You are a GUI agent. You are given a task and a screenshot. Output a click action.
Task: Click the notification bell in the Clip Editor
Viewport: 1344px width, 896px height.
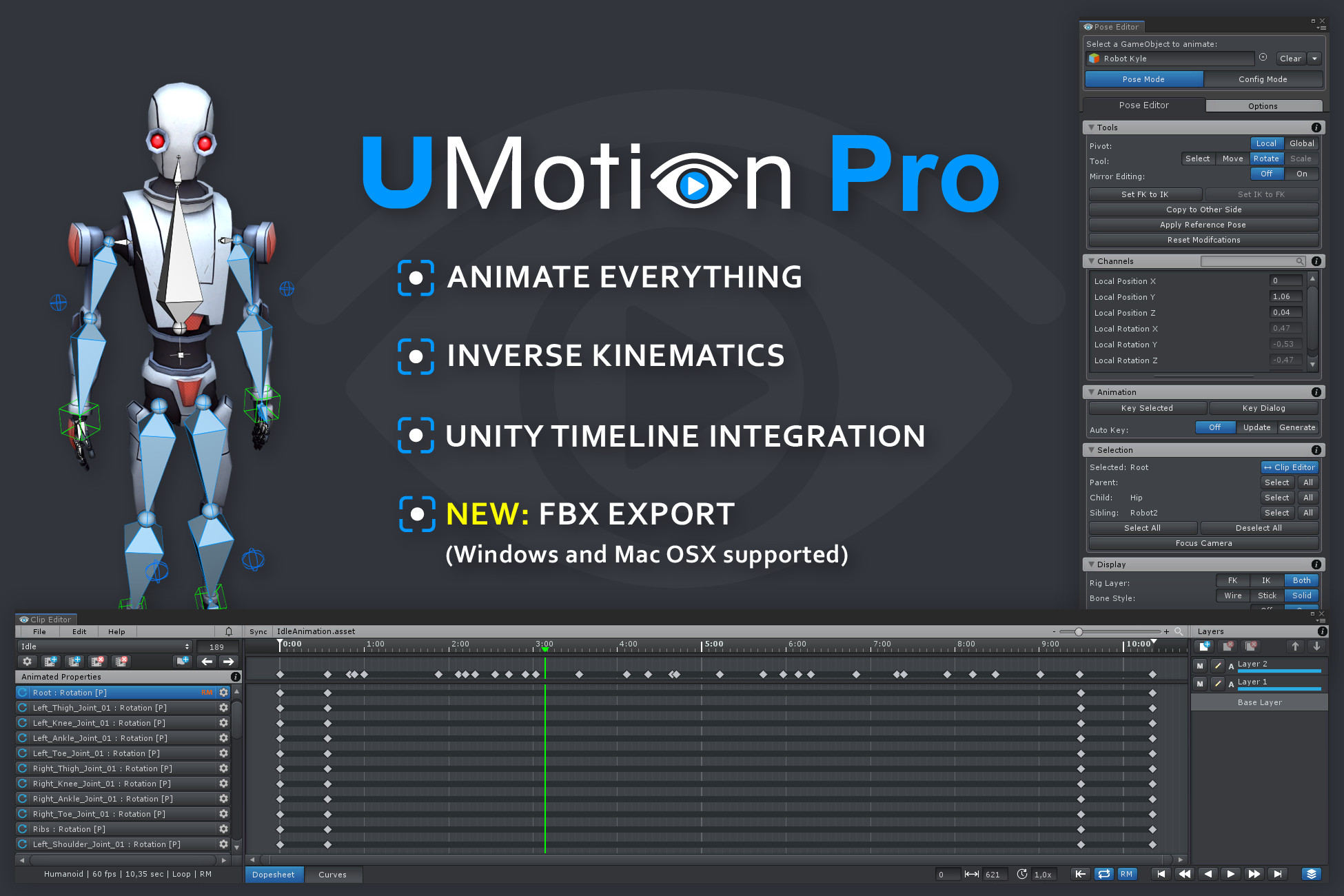coord(229,631)
